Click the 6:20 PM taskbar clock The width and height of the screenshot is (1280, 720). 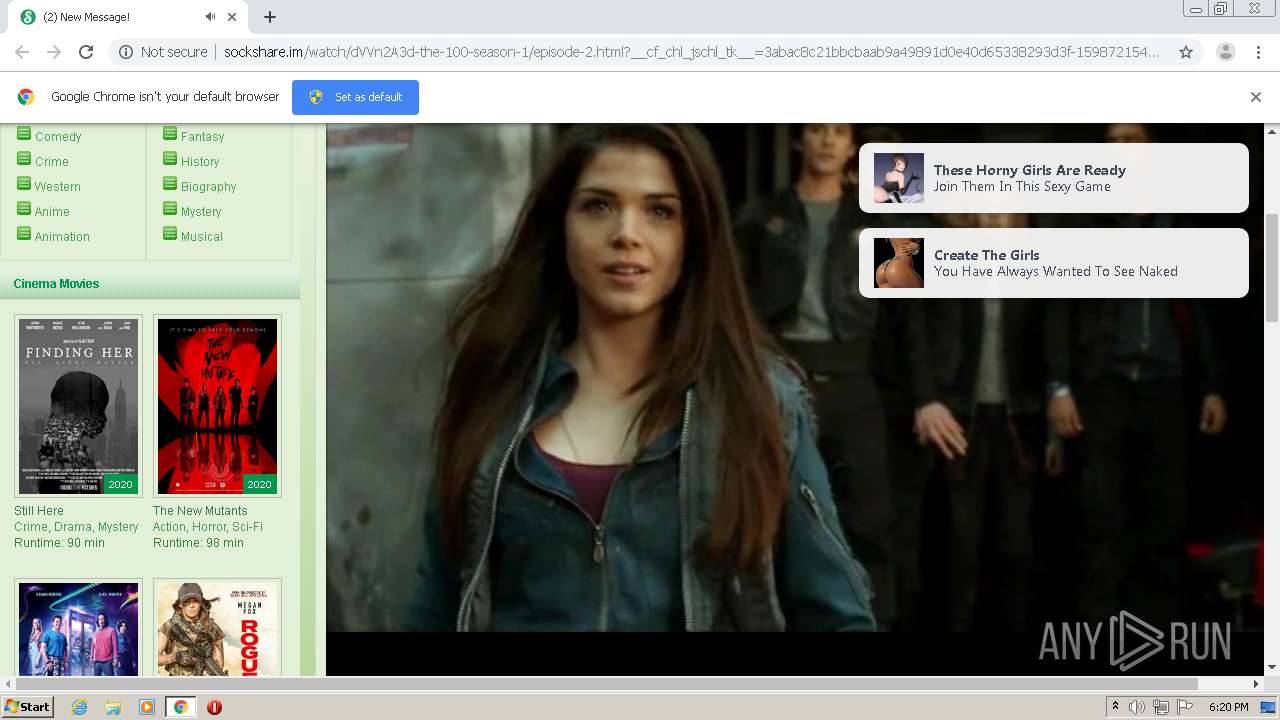[1229, 707]
